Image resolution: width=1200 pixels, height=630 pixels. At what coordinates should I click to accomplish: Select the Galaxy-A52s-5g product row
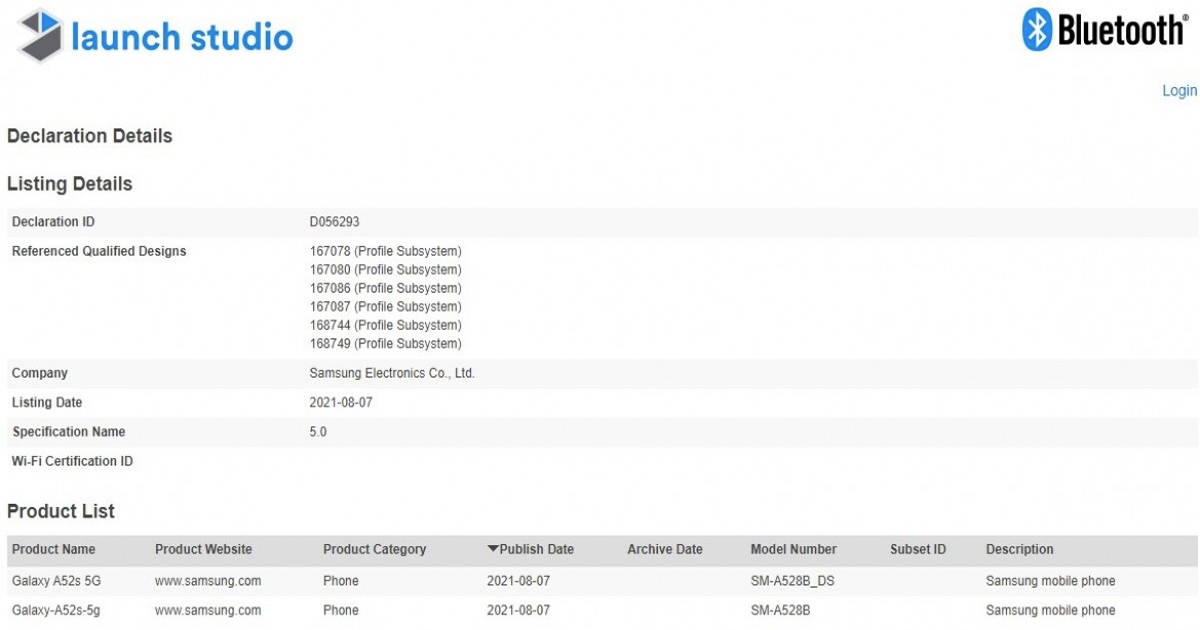(58, 610)
